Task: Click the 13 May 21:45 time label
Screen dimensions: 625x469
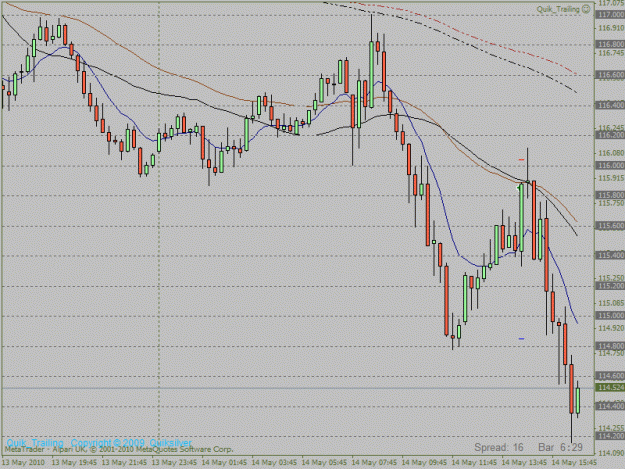Action: (x=124, y=463)
